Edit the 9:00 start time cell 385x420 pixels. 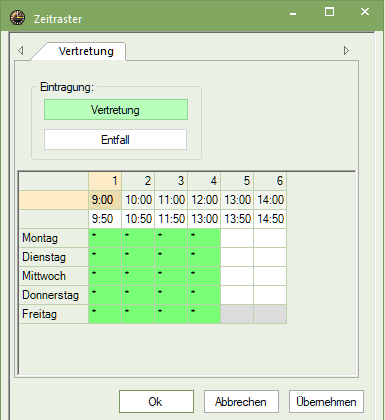[x=105, y=200]
